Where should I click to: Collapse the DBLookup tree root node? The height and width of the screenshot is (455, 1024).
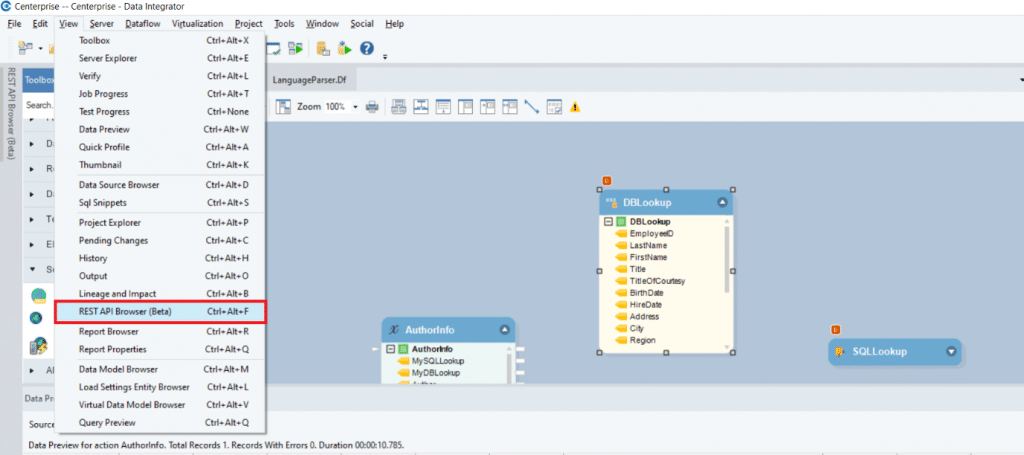coord(608,221)
